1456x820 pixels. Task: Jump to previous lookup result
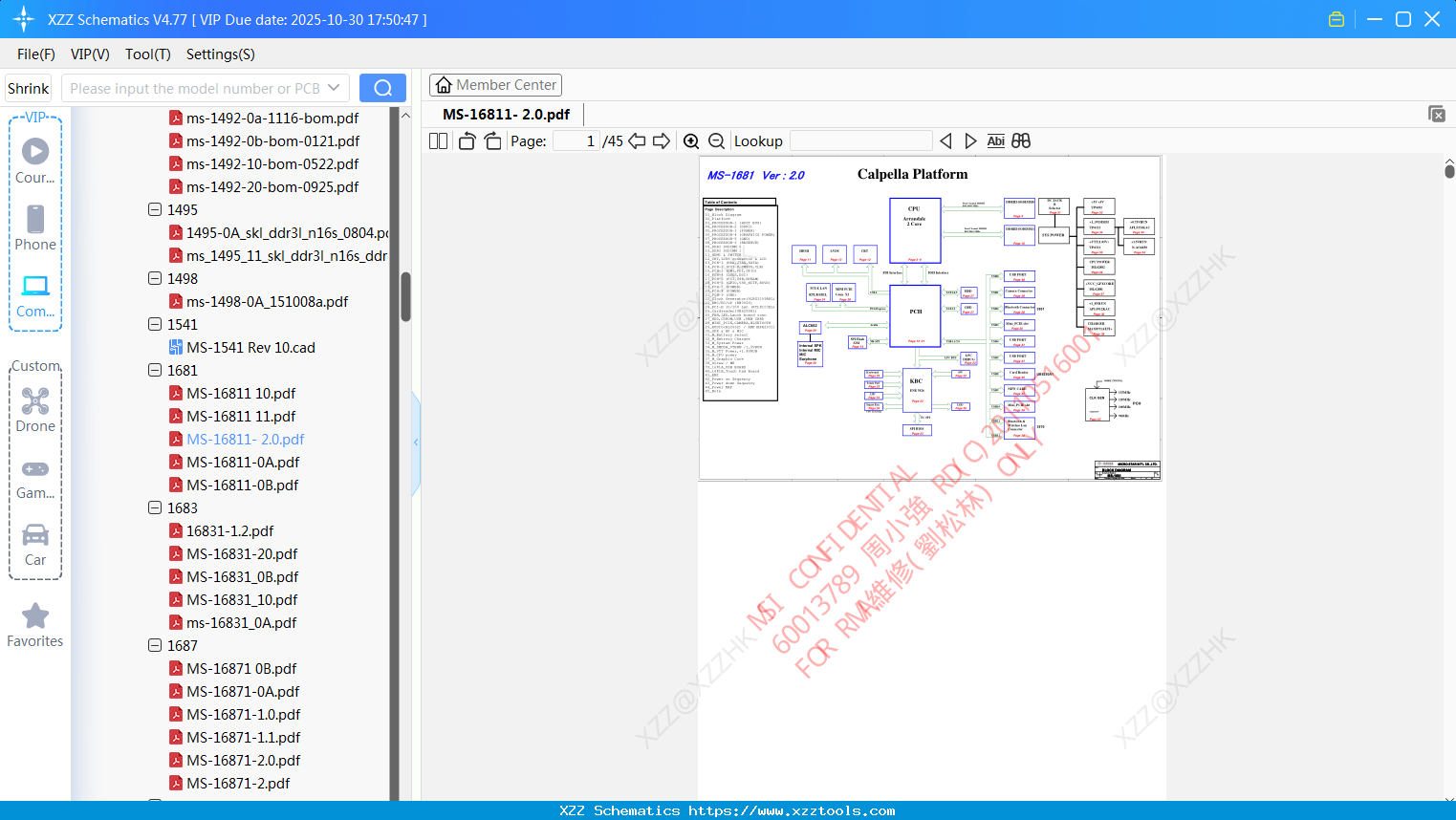click(x=945, y=140)
